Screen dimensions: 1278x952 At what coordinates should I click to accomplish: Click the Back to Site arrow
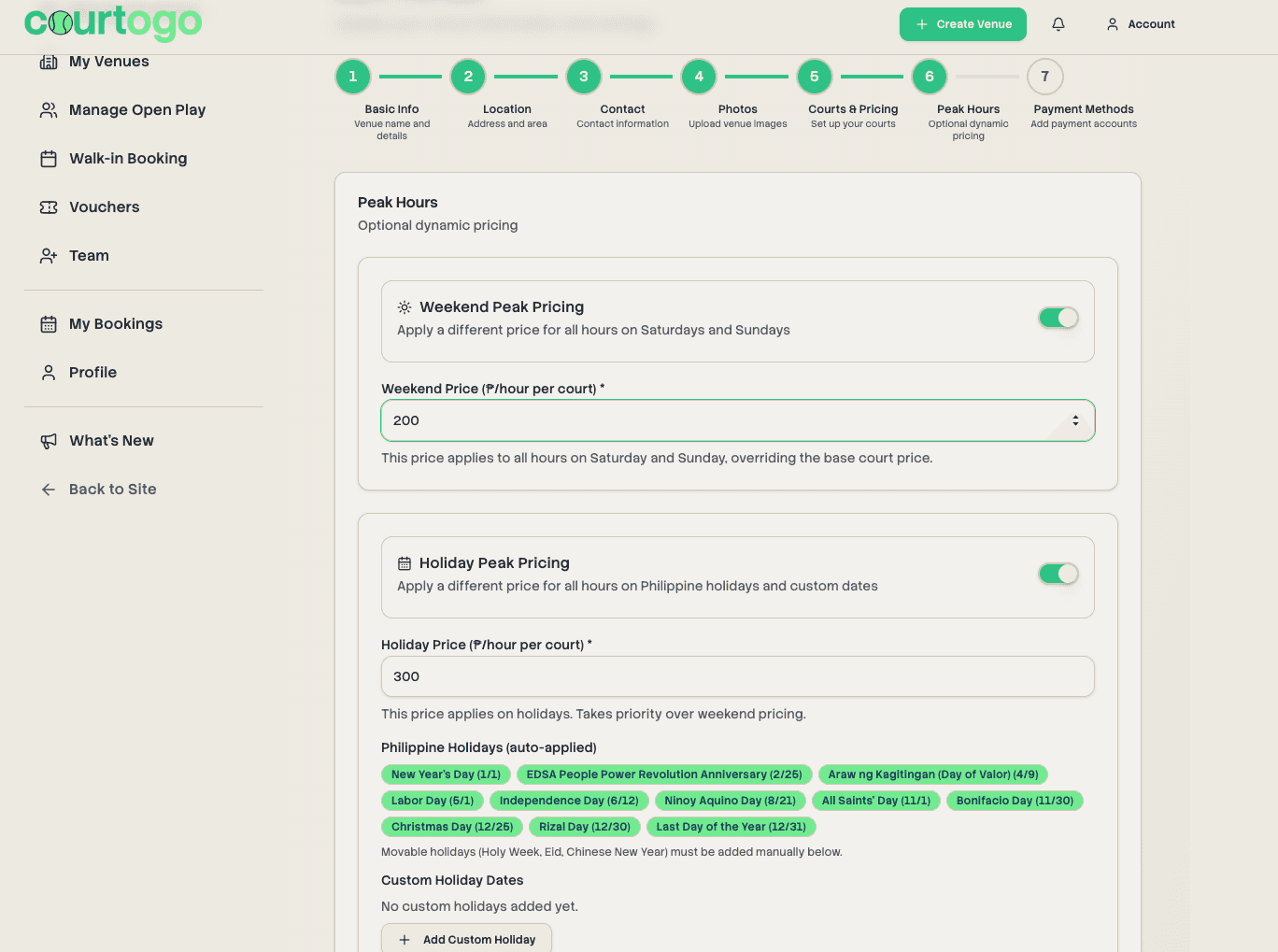point(49,490)
